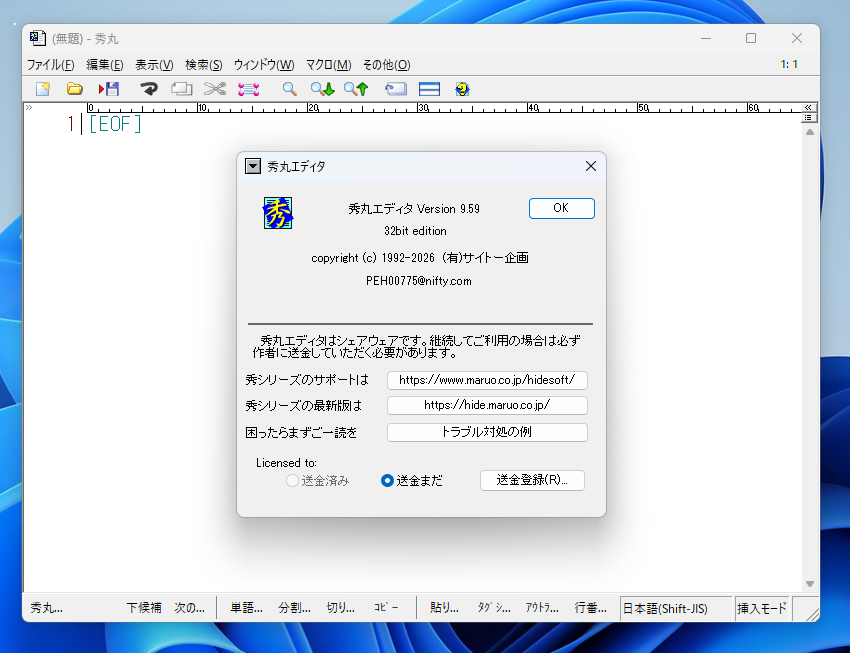Click the 日本語(Shift-JIS) encoding status

[x=675, y=609]
